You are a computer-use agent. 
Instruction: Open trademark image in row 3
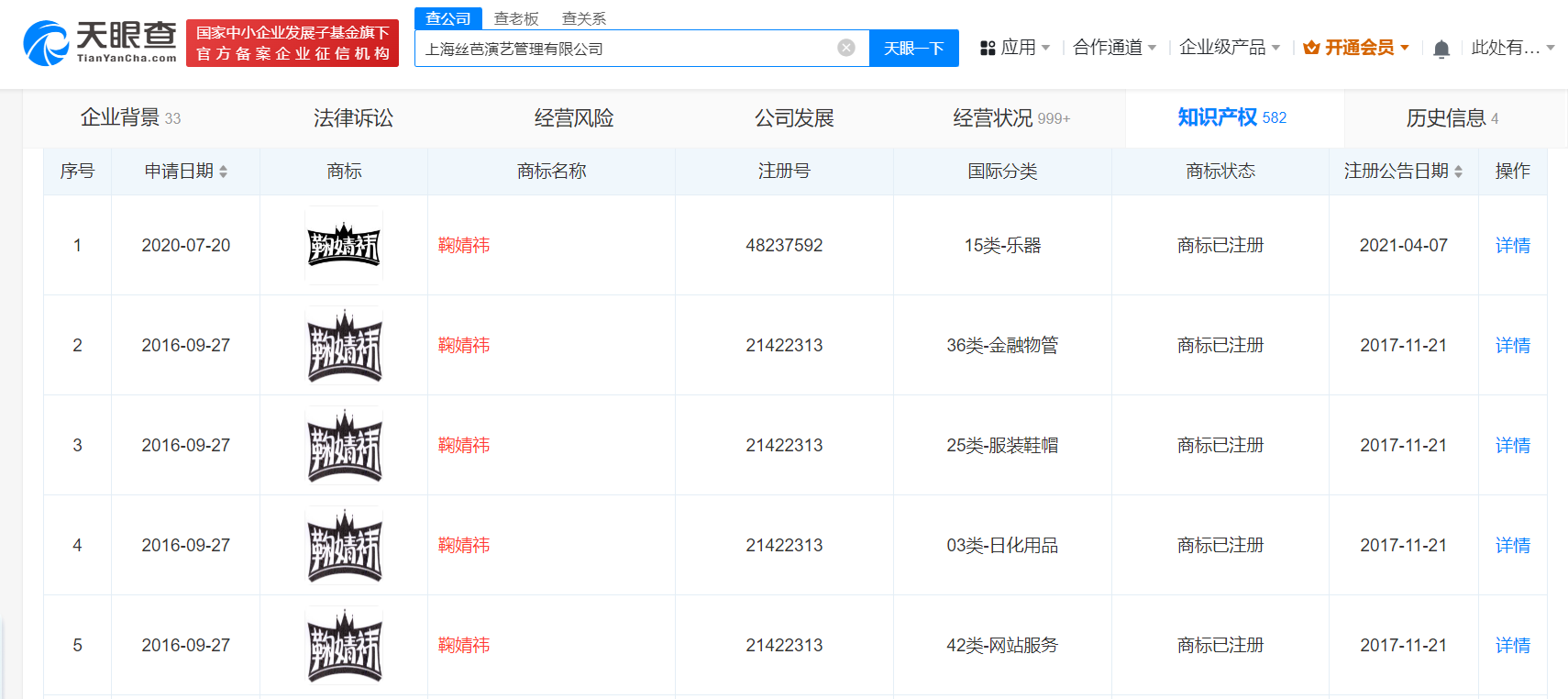coord(344,446)
